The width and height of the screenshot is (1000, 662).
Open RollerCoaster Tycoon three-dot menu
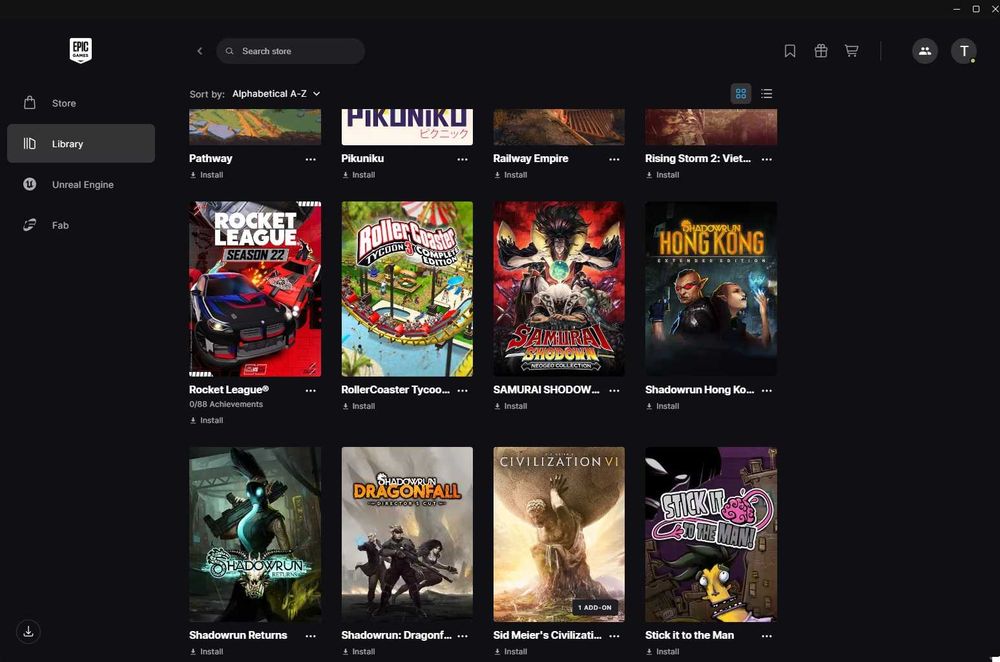point(462,390)
